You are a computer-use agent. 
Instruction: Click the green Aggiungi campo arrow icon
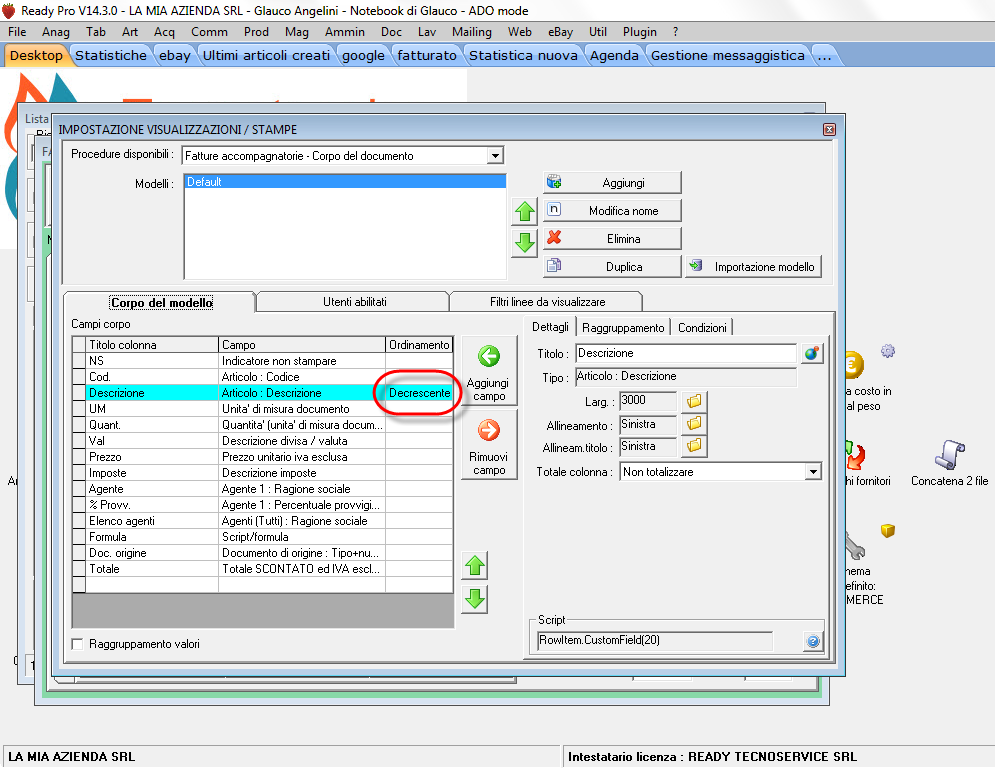coord(489,357)
